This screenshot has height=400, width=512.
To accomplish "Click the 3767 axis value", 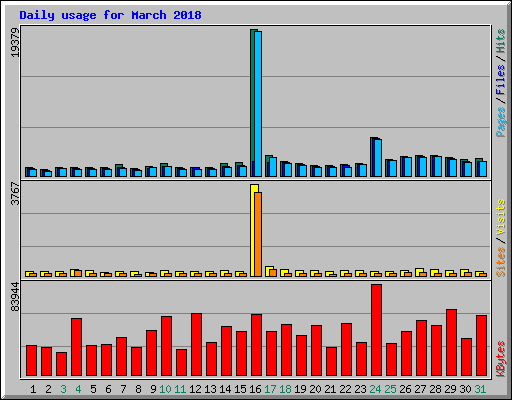I will 15,193.
